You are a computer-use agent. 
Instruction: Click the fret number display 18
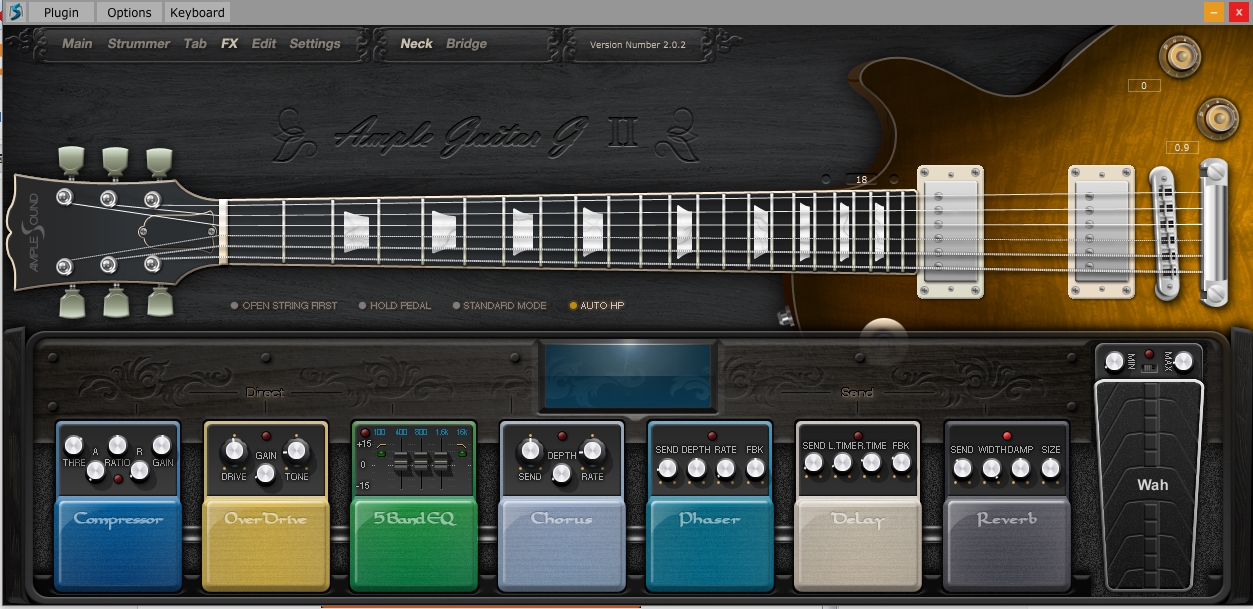861,180
